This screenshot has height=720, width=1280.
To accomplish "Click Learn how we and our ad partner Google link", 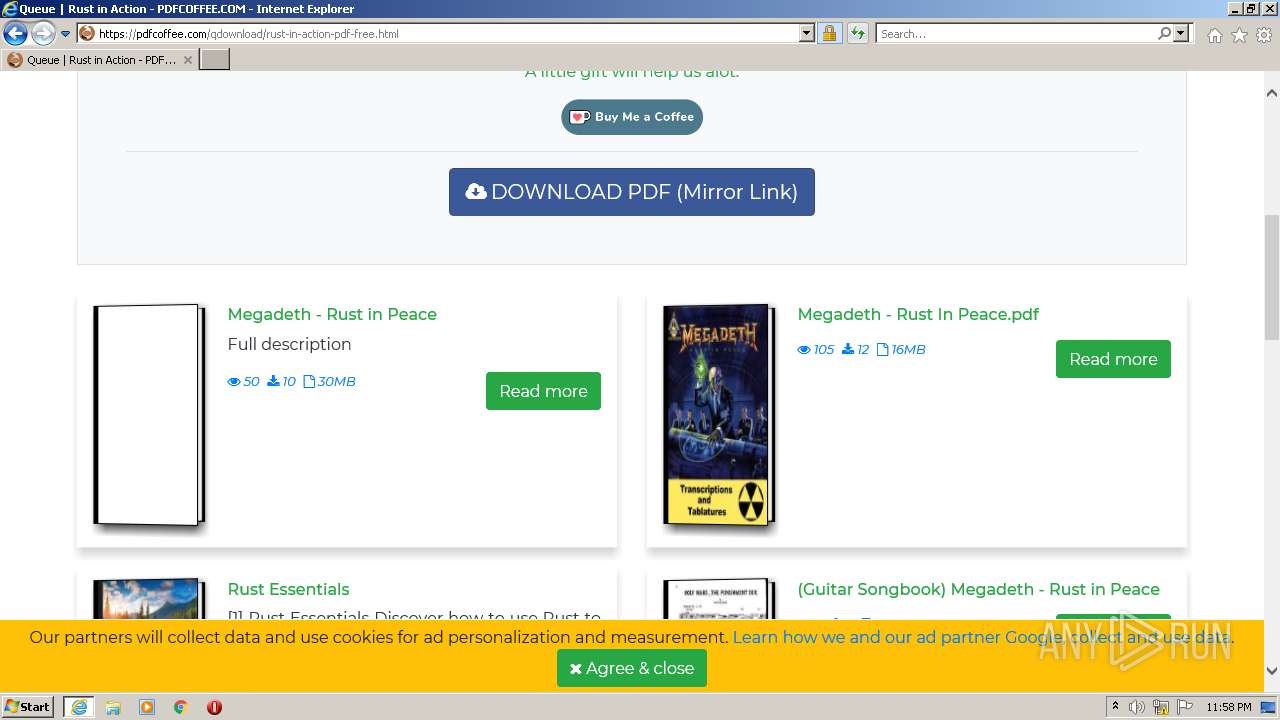I will 983,637.
